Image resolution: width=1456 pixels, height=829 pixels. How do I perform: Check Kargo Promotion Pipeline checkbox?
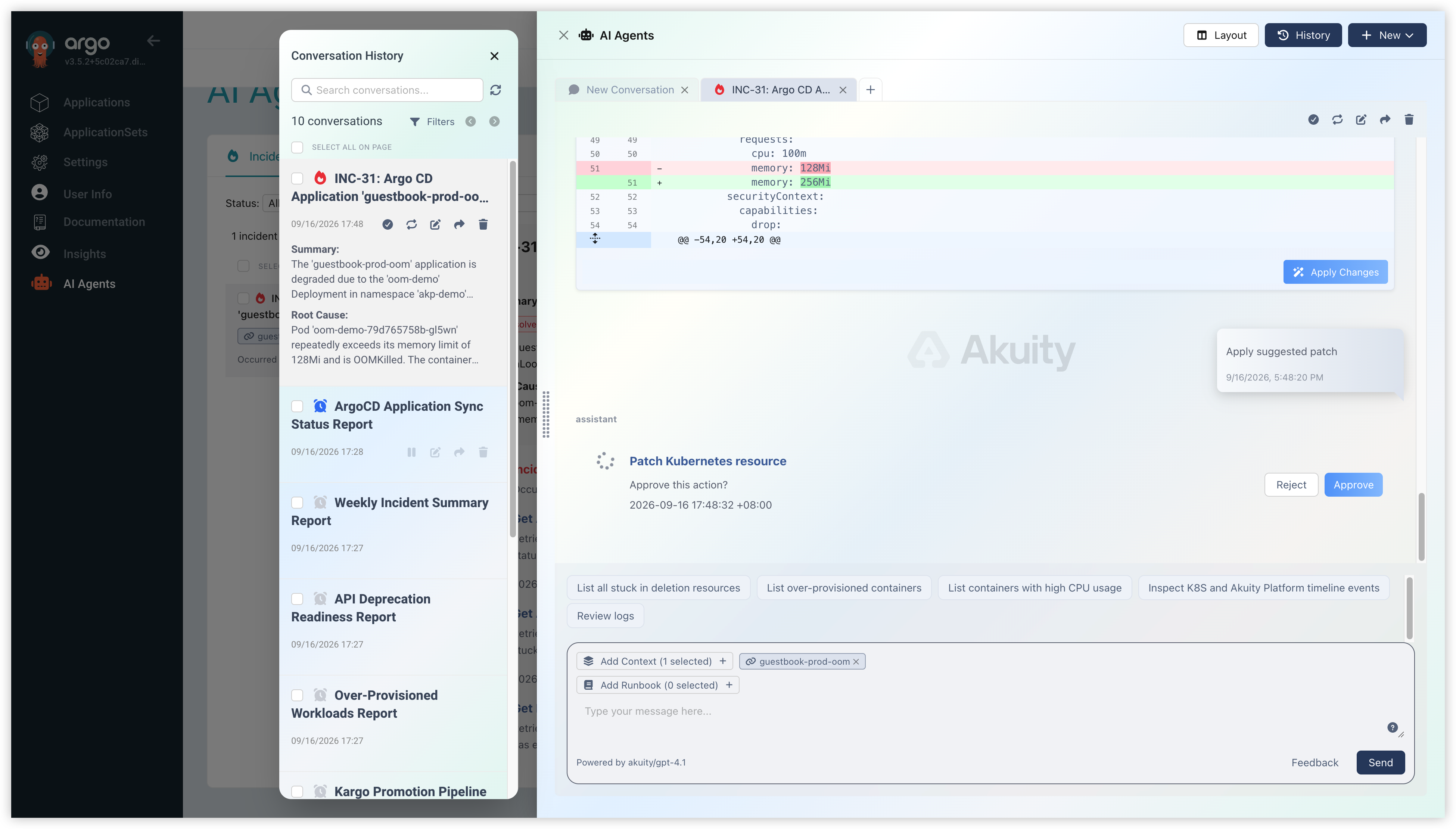click(x=297, y=791)
